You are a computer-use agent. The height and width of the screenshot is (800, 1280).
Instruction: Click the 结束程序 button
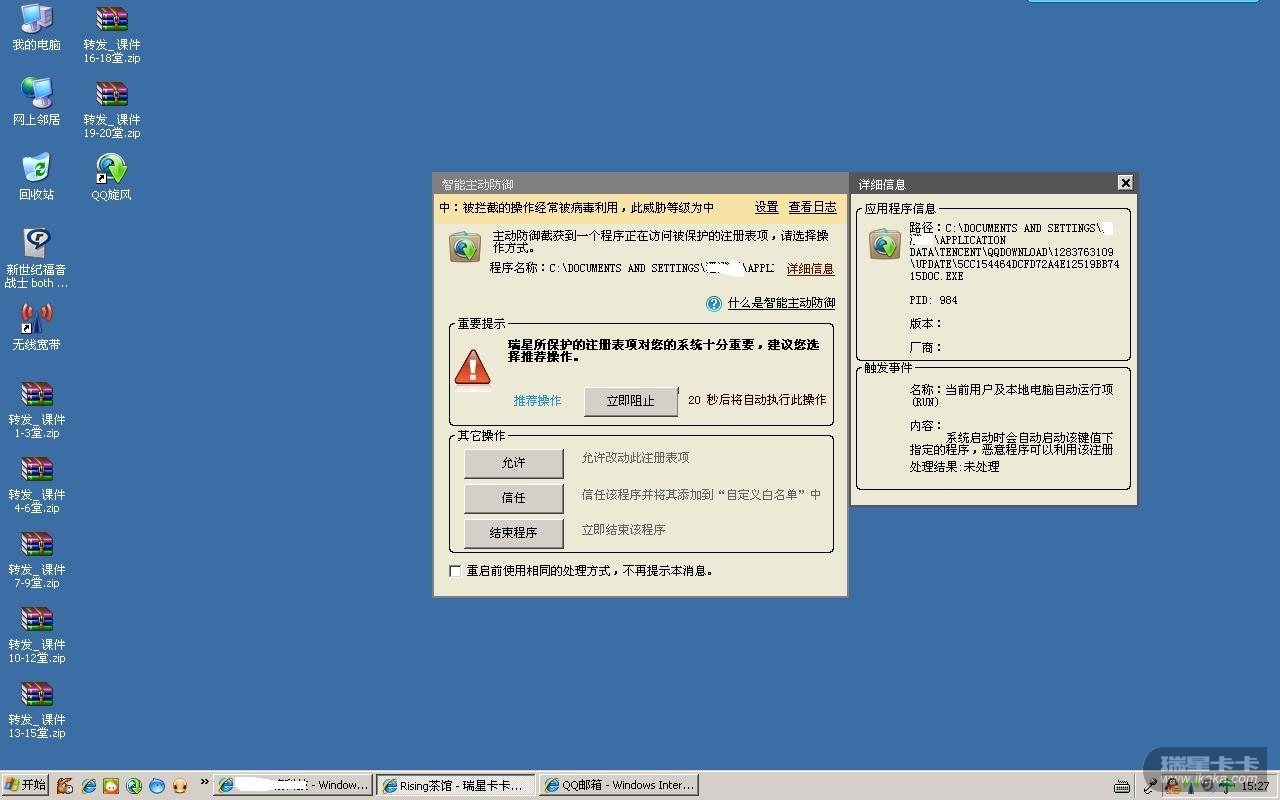514,533
